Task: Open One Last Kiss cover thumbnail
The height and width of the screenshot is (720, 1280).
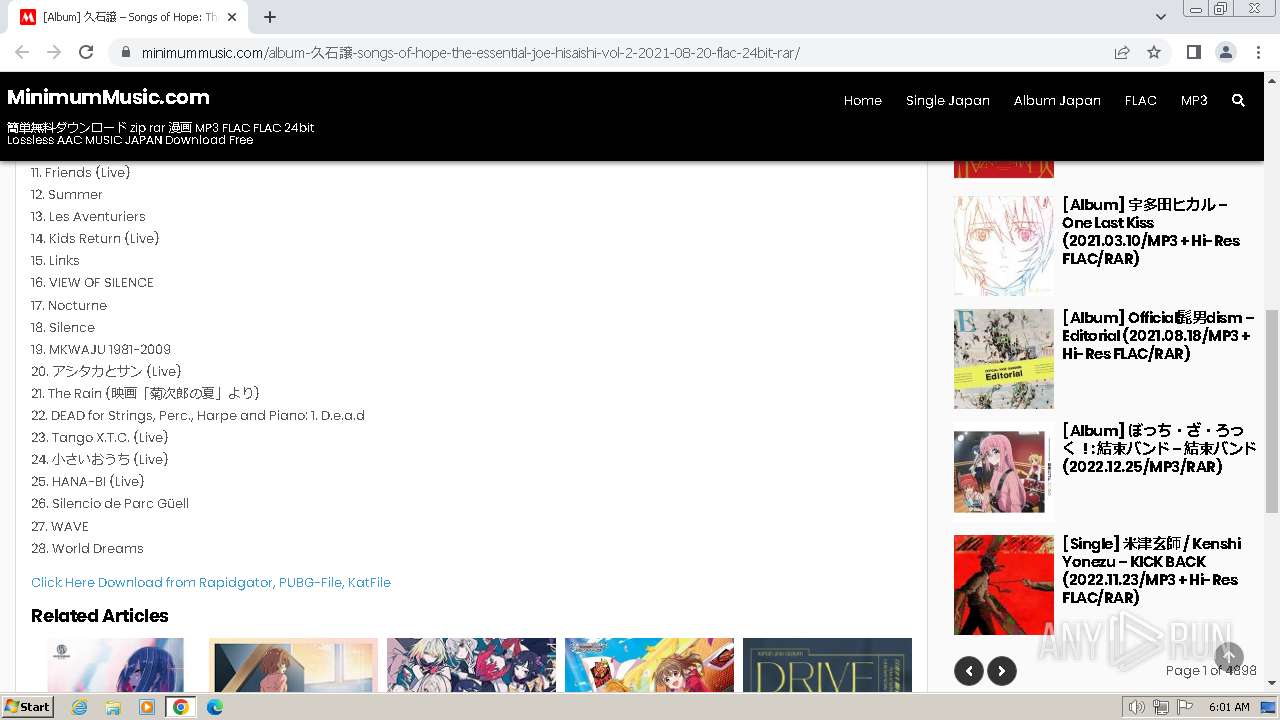Action: 1004,245
